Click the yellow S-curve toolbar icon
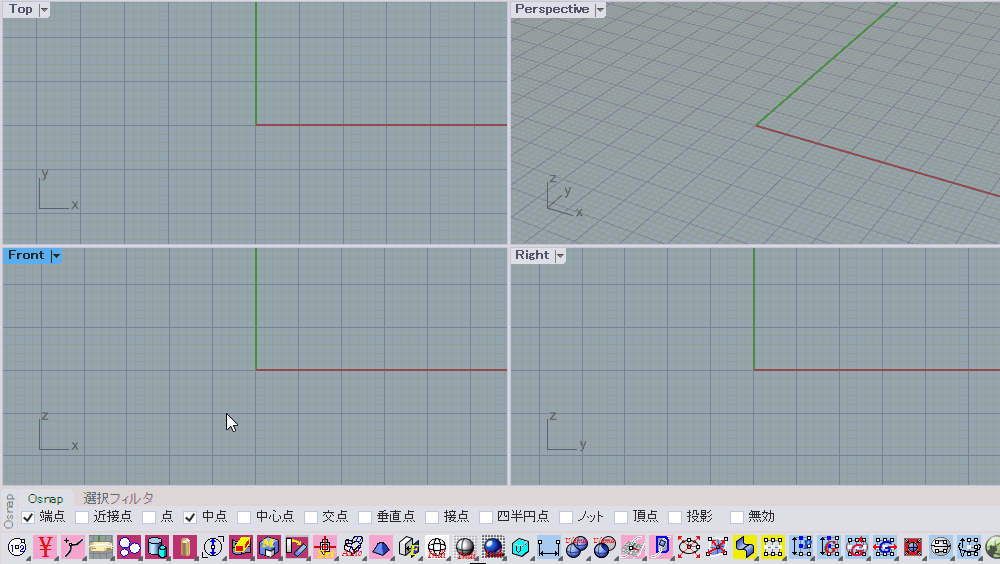1000x564 pixels. coord(744,547)
